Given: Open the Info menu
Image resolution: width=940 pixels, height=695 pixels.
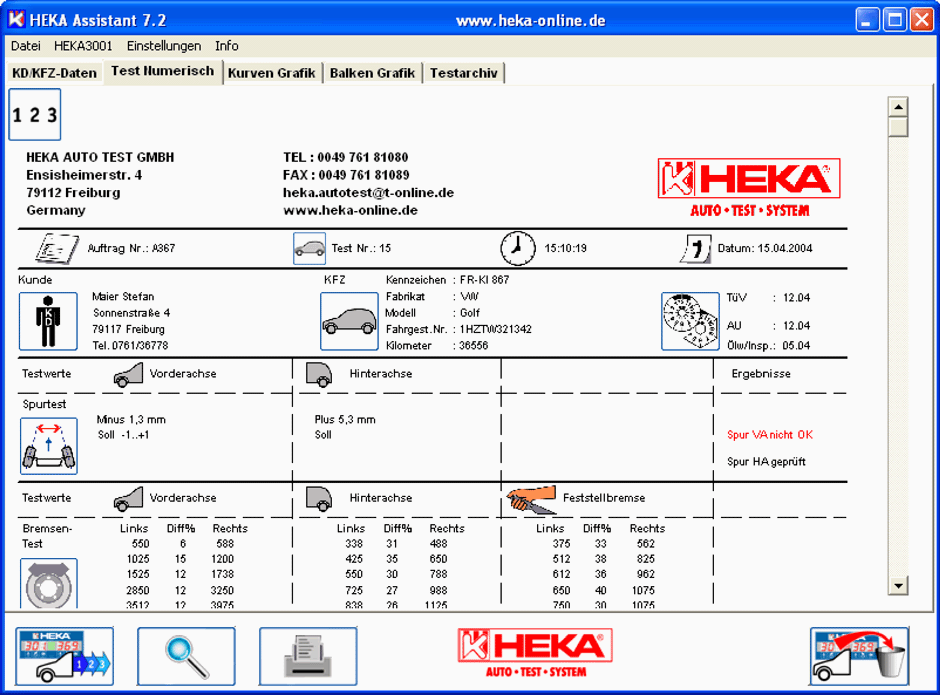Looking at the screenshot, I should 227,46.
